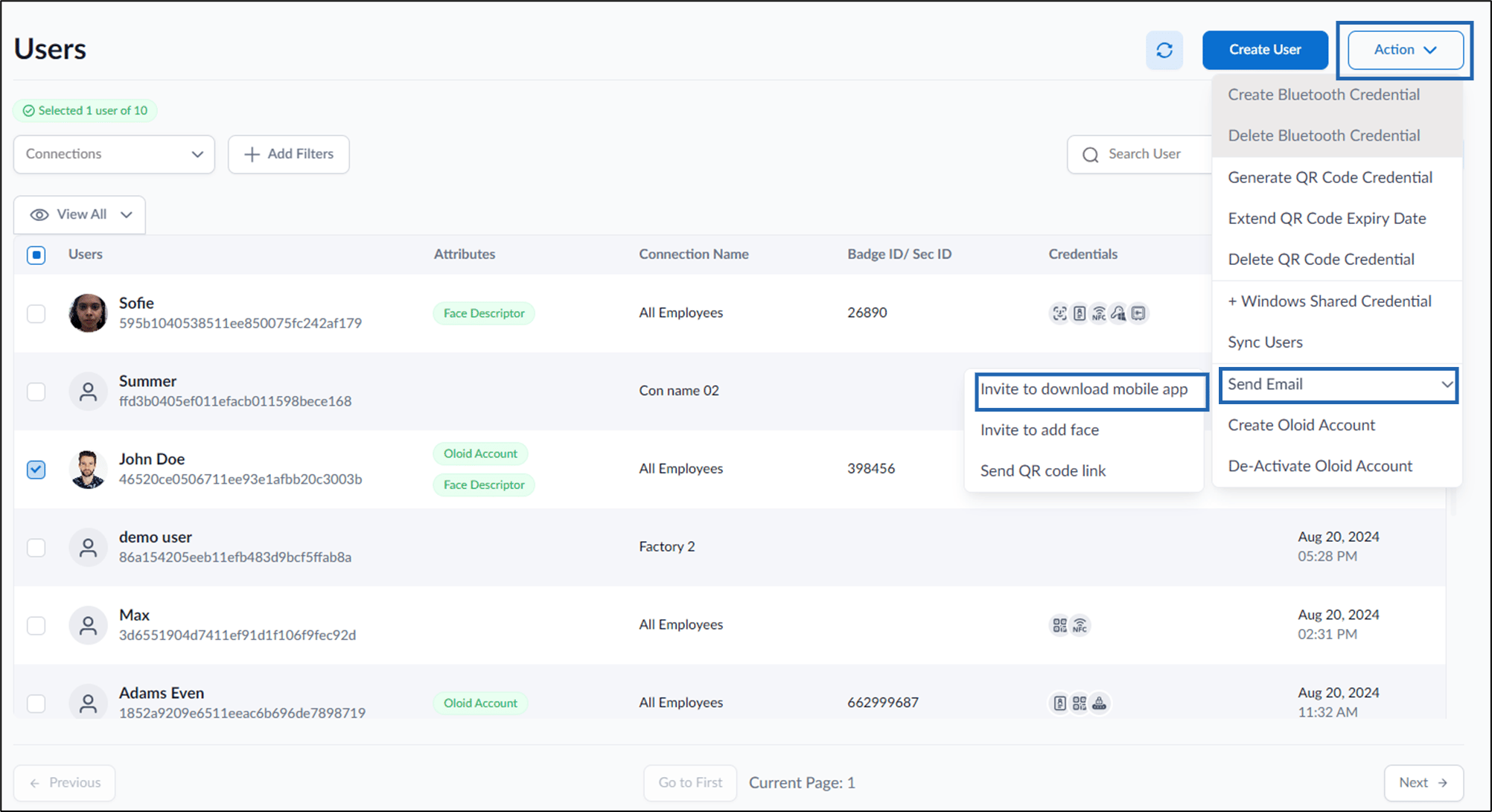Viewport: 1492px width, 812px height.
Task: Click the magnifier icon in Search User
Action: coord(1091,154)
